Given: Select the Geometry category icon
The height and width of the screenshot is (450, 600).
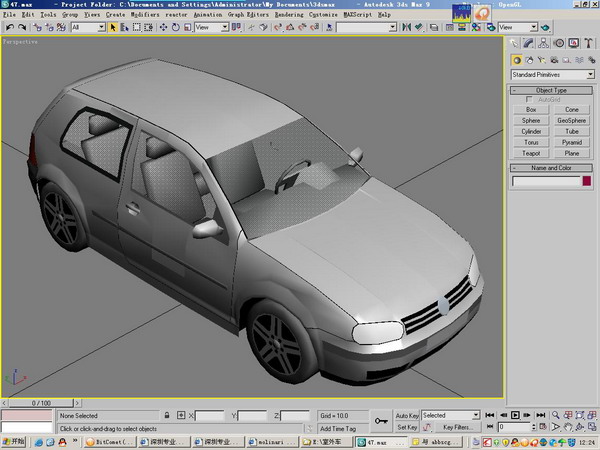Looking at the screenshot, I should pyautogui.click(x=516, y=59).
